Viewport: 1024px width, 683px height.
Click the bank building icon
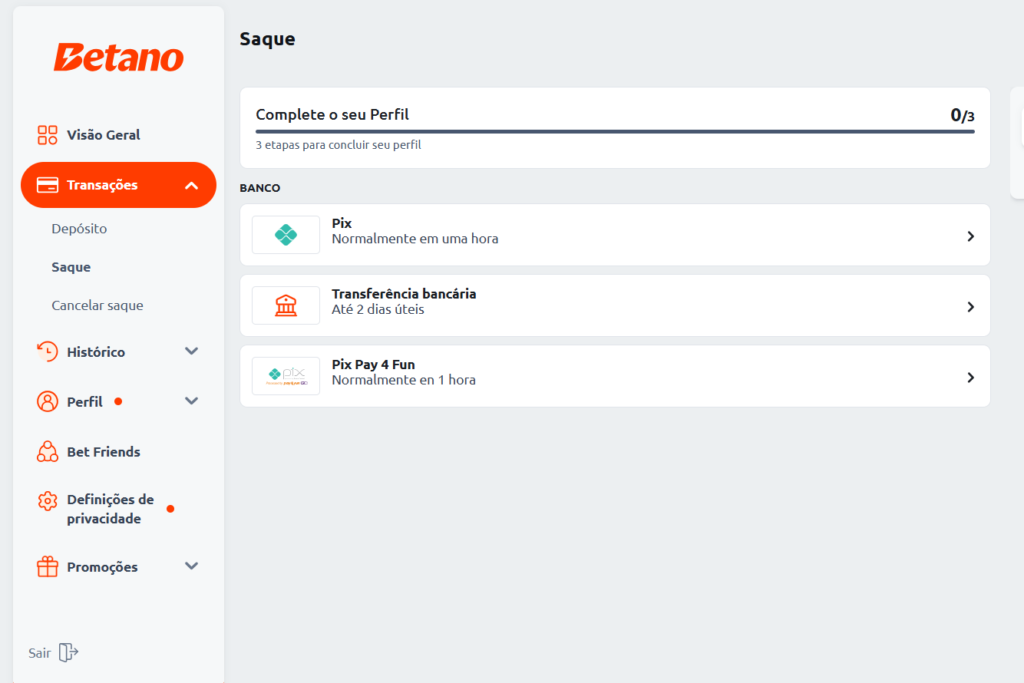(286, 306)
